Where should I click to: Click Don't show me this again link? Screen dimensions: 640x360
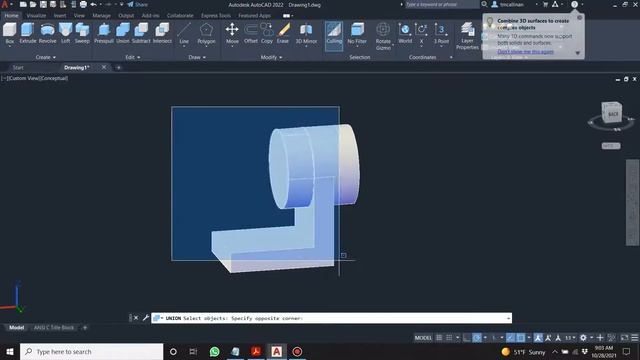(525, 52)
